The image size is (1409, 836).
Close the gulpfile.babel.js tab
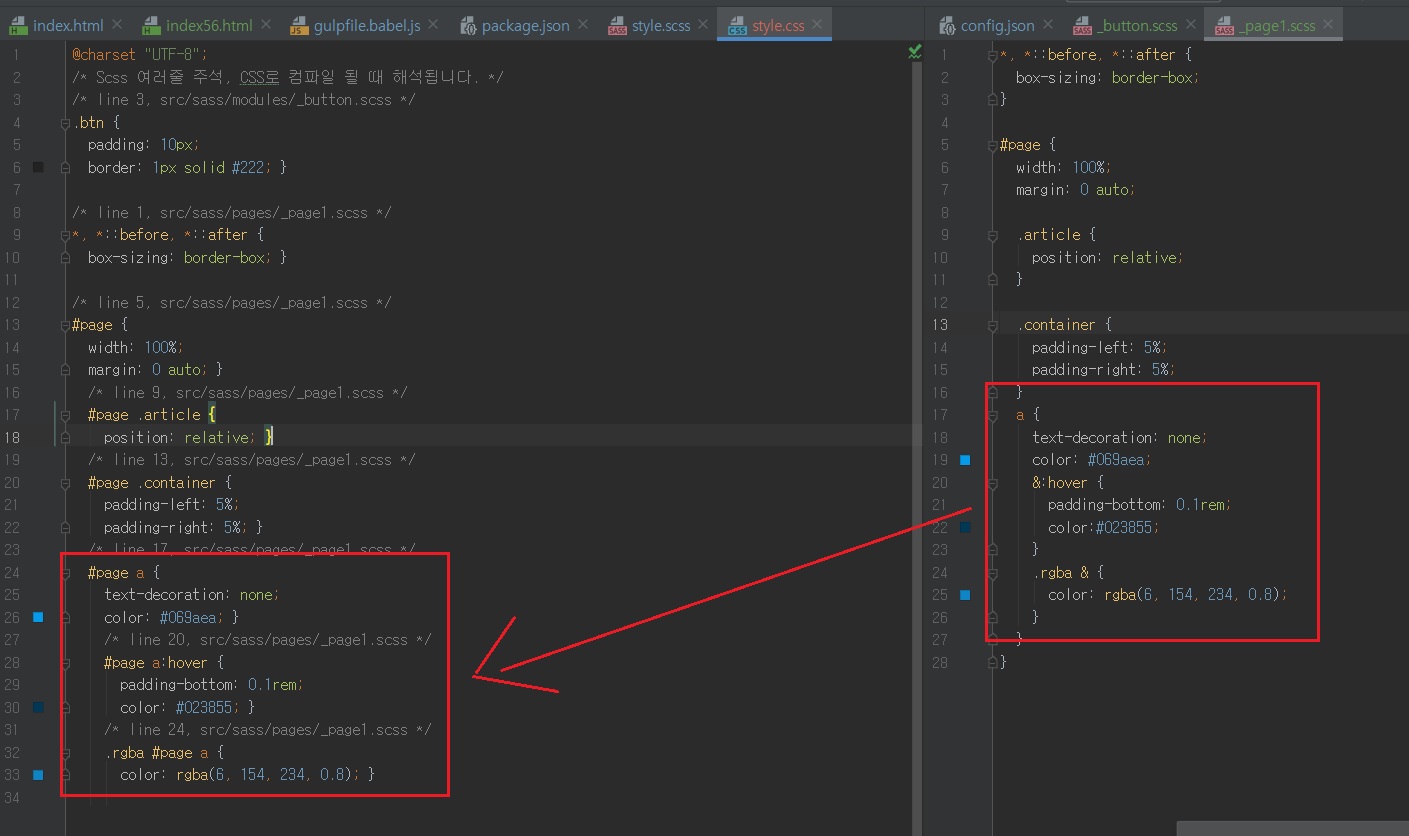[435, 25]
